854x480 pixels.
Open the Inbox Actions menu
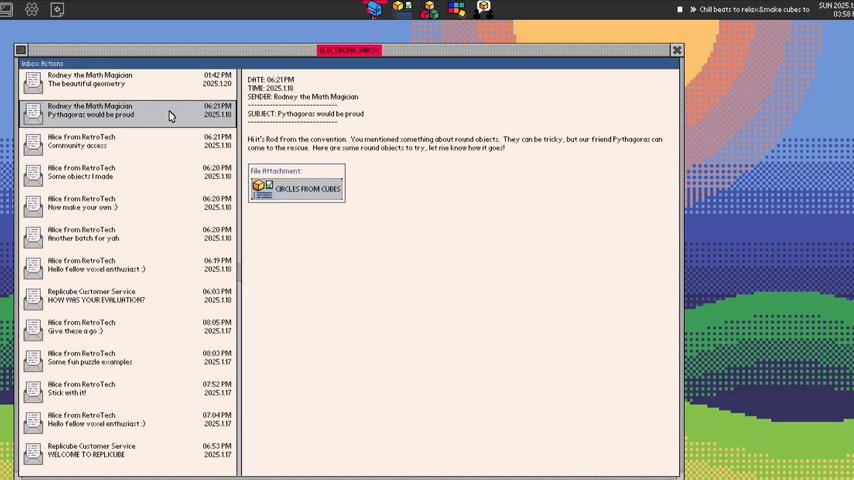pos(42,63)
